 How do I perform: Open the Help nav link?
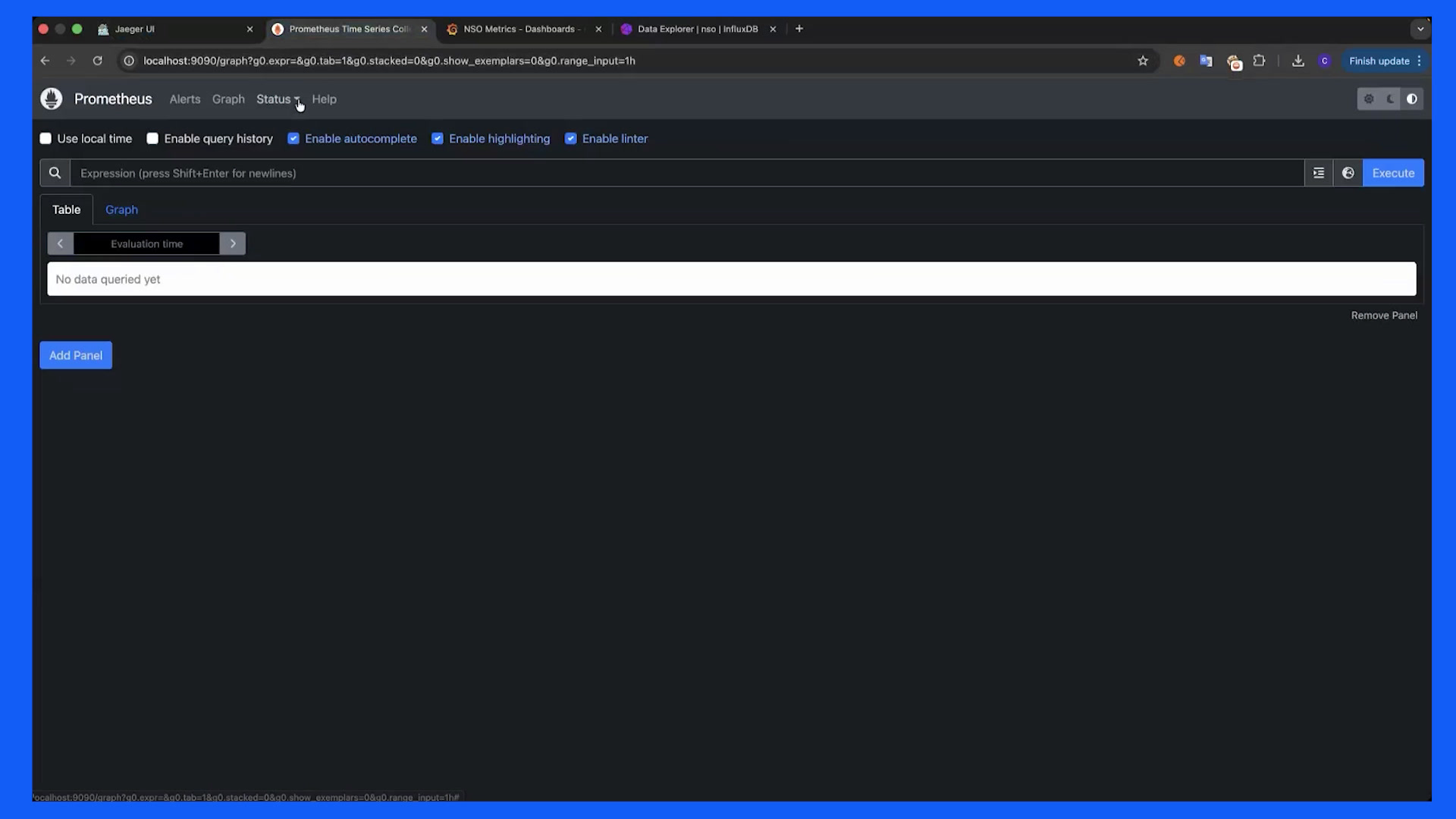(324, 99)
